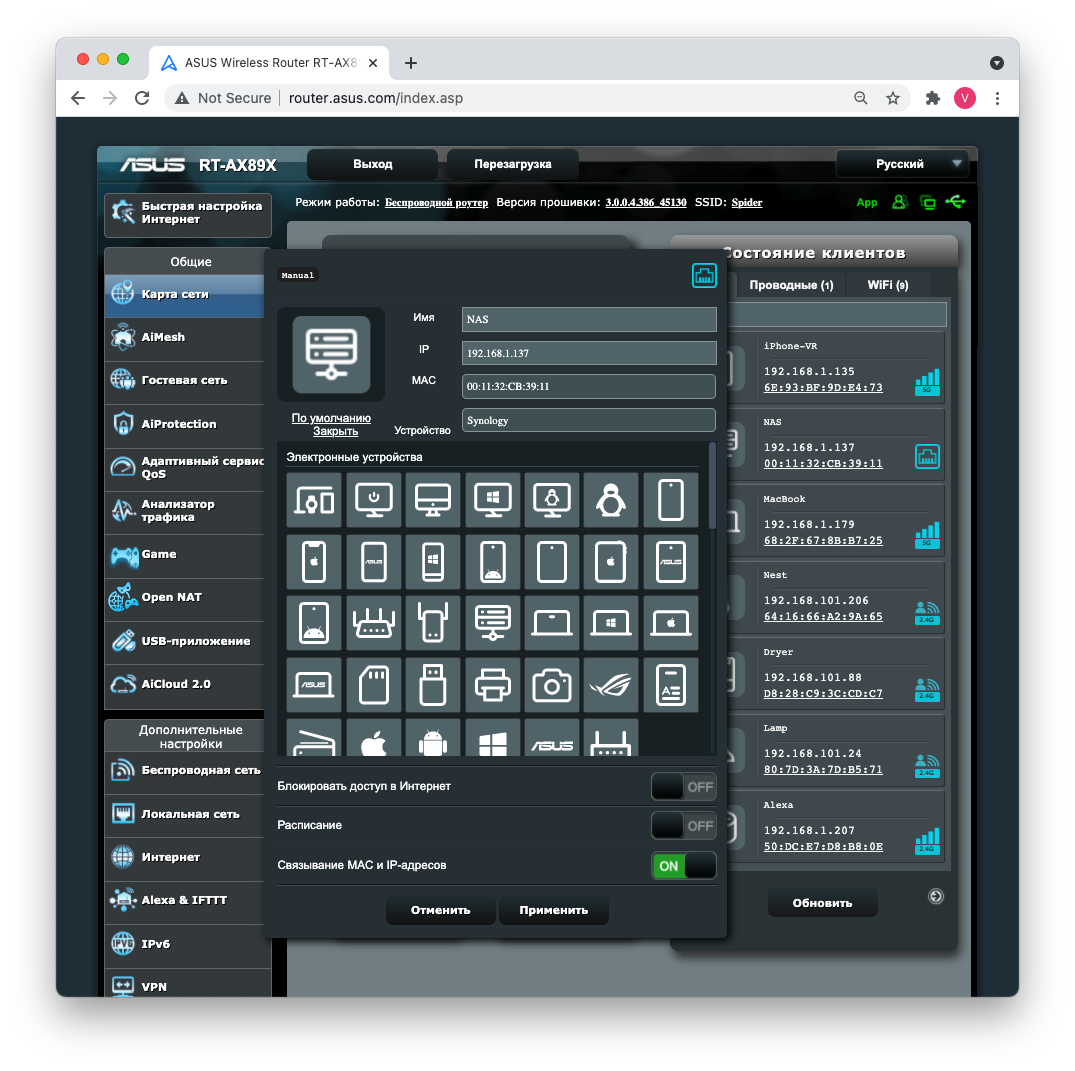Open Быстрая настройка Интернет wizard

pos(188,215)
